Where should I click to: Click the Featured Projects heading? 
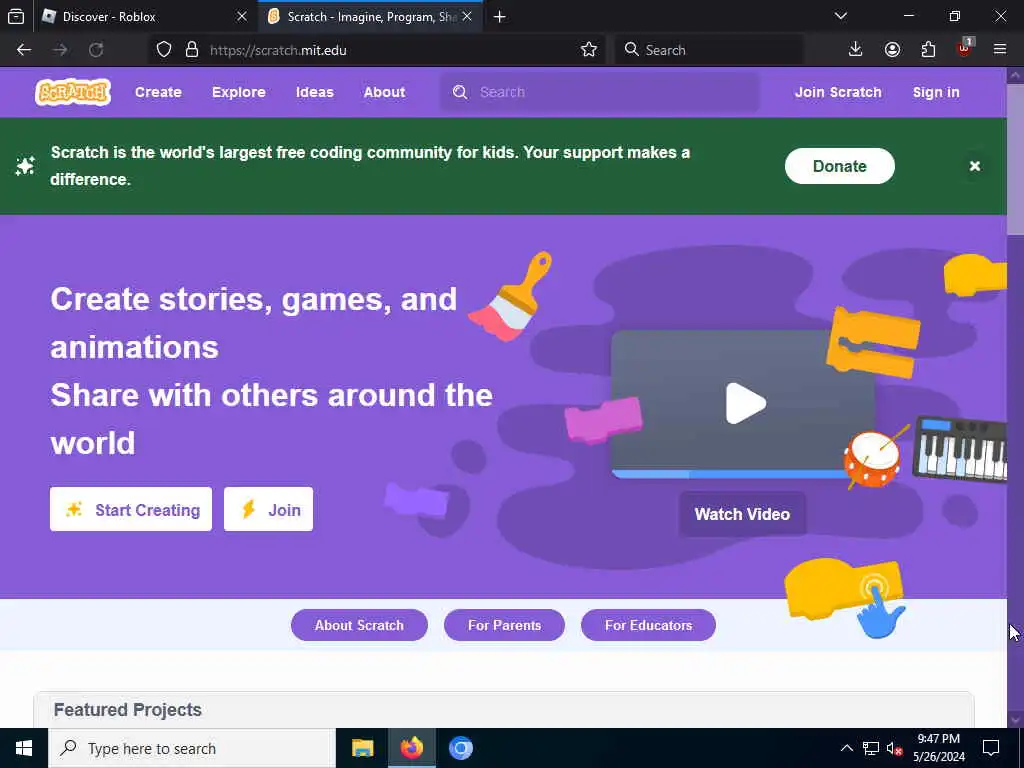(x=127, y=710)
